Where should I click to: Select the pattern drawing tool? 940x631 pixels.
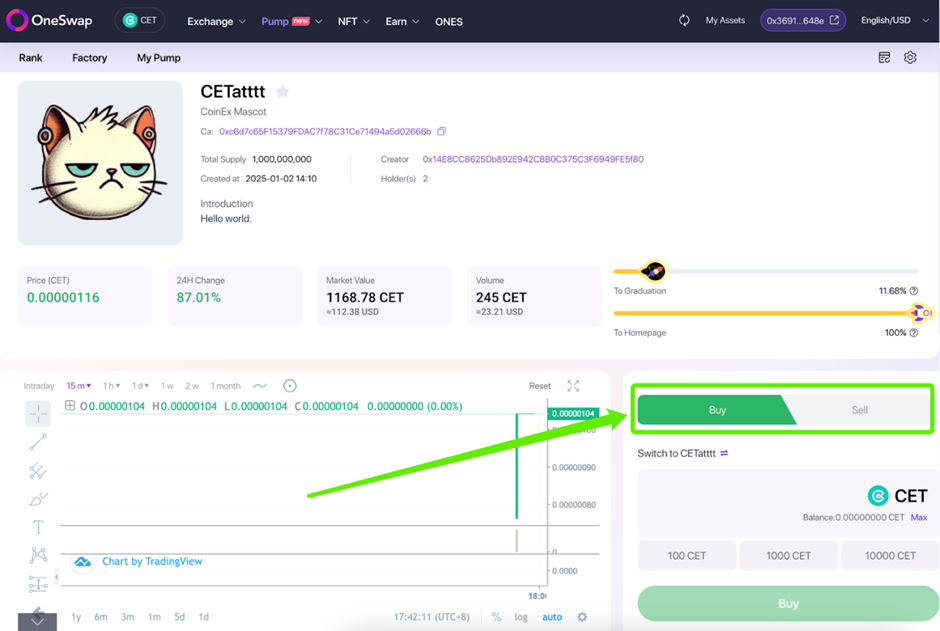(x=38, y=555)
